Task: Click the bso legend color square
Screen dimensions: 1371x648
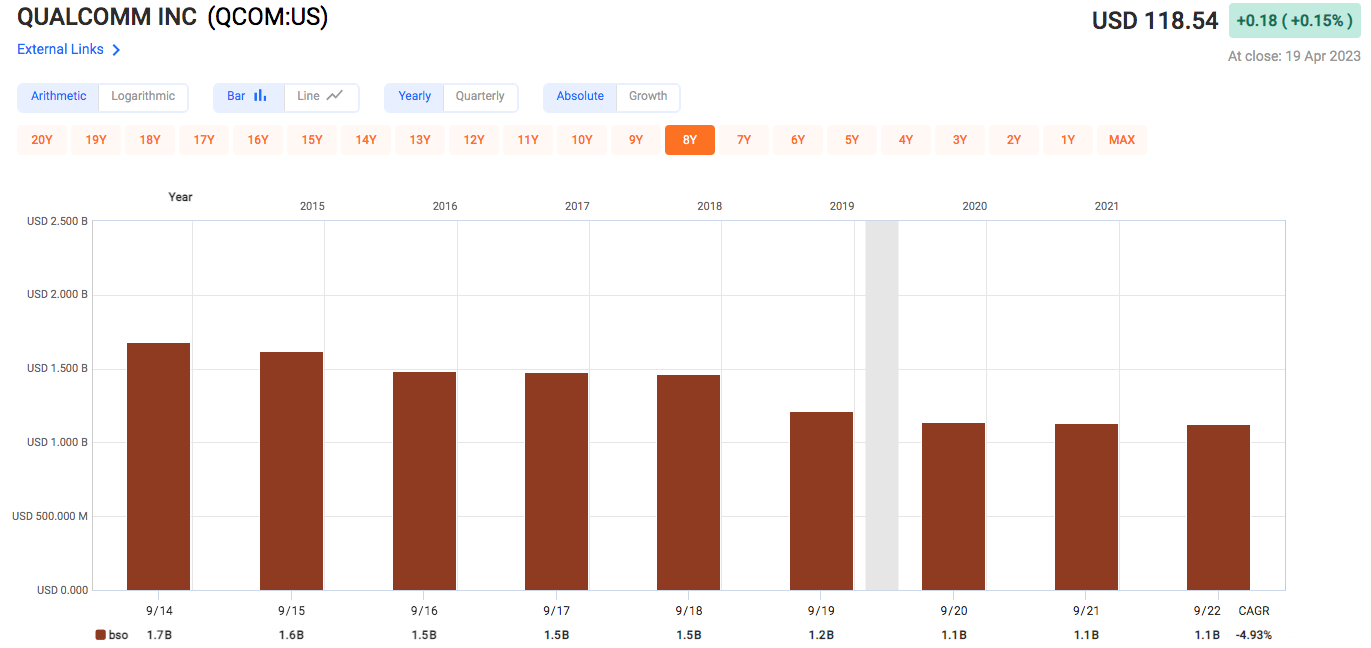Action: [97, 634]
